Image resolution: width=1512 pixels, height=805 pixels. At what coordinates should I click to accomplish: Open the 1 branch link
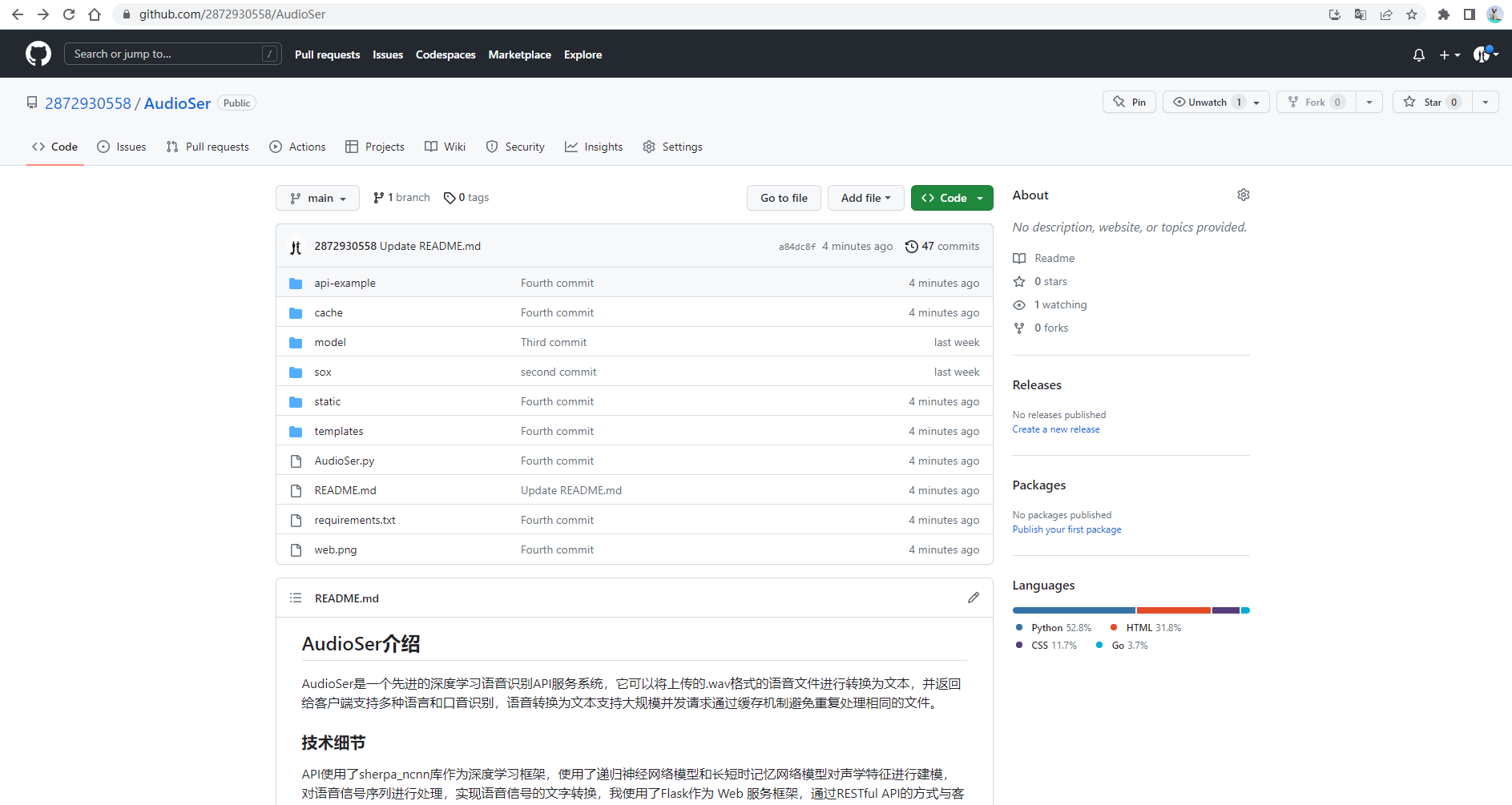(401, 198)
